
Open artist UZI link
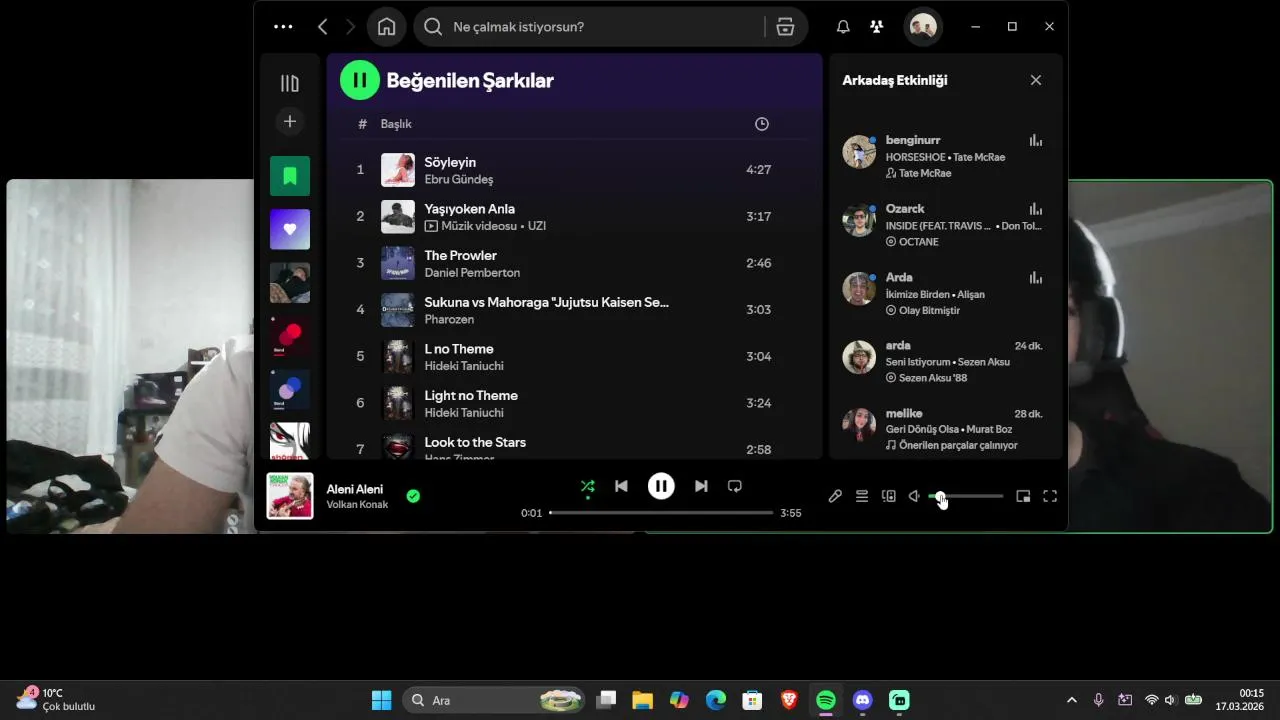537,226
